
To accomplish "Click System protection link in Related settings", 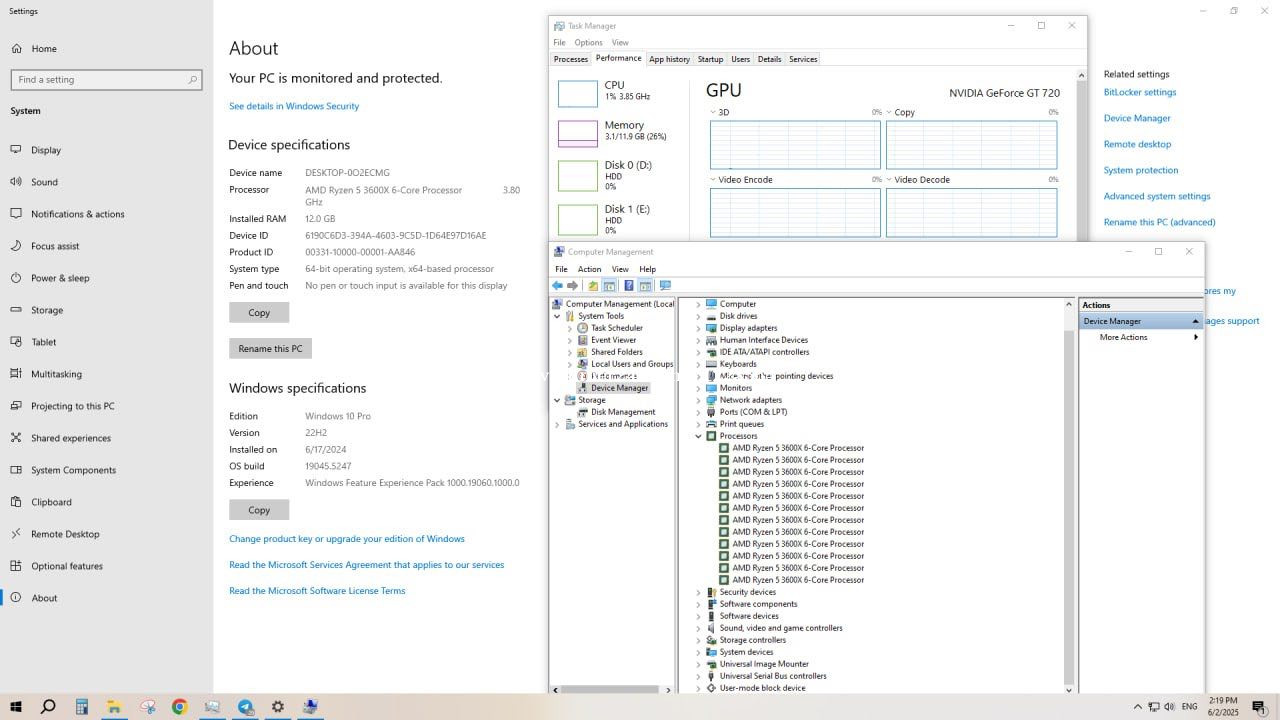I will coord(1141,170).
